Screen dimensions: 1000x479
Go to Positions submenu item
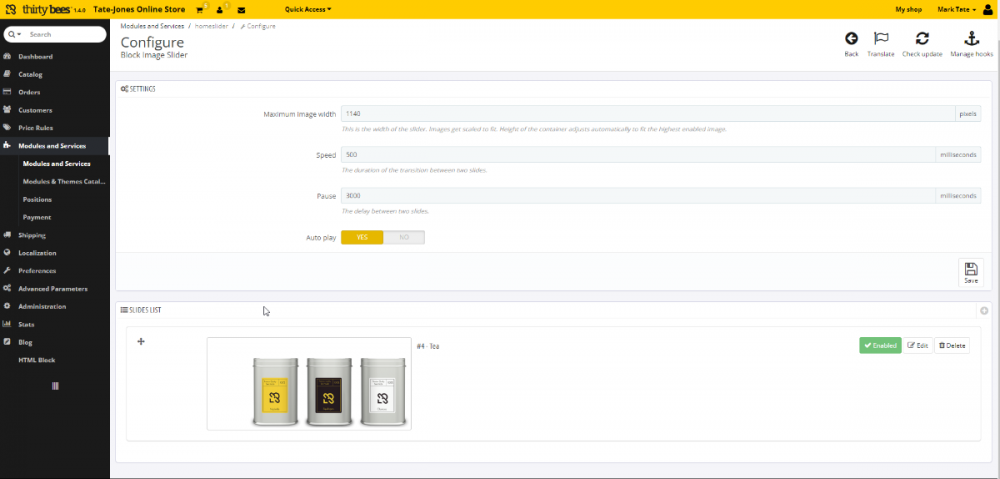point(37,199)
